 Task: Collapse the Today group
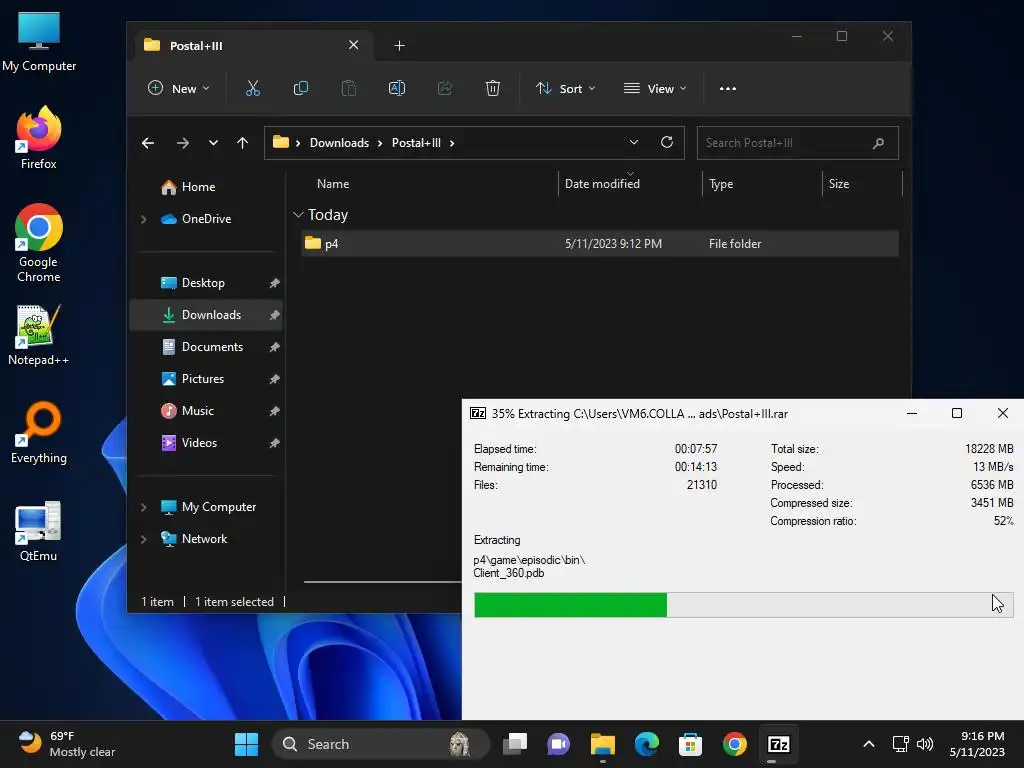[298, 215]
